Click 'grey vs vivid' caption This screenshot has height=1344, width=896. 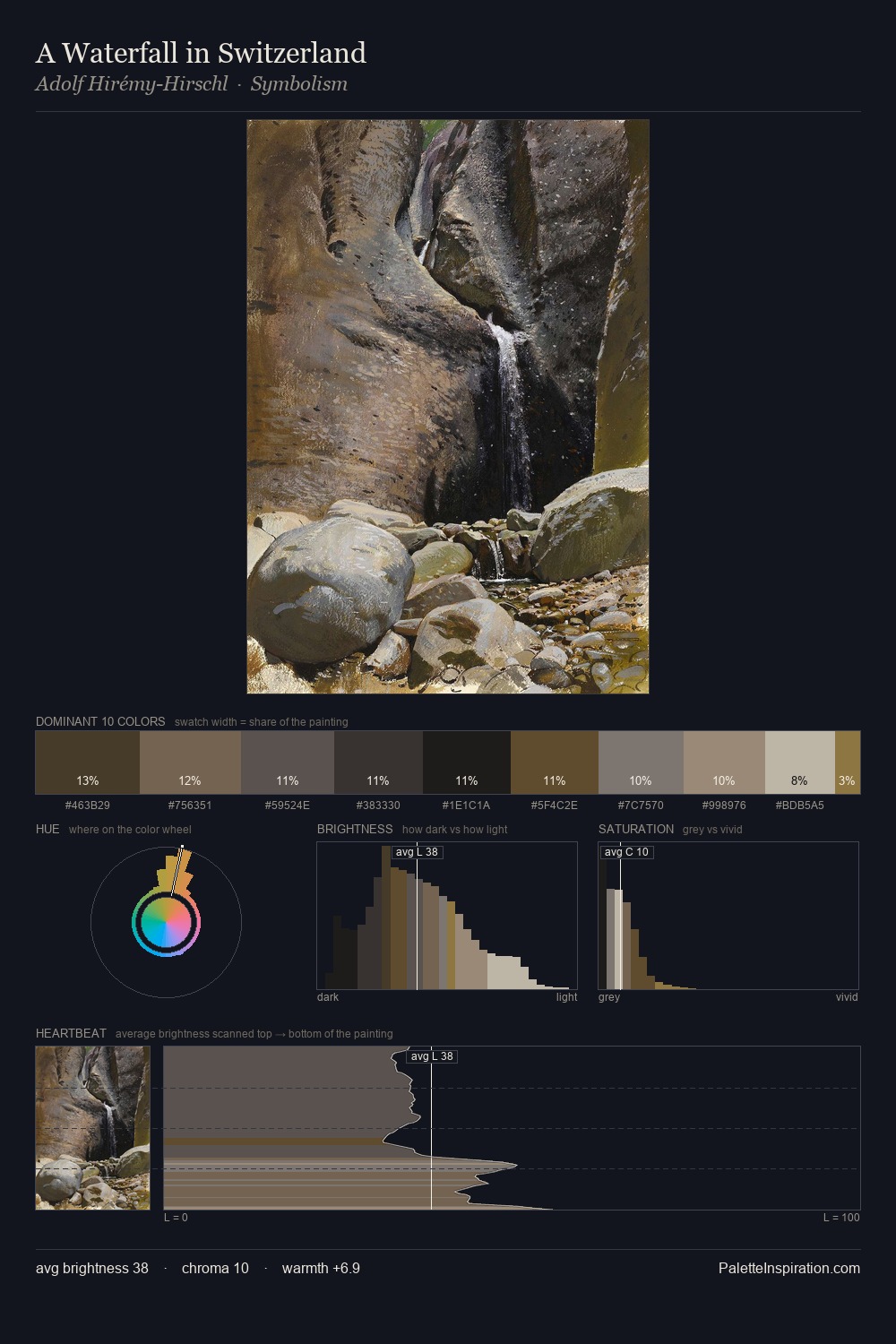point(712,829)
